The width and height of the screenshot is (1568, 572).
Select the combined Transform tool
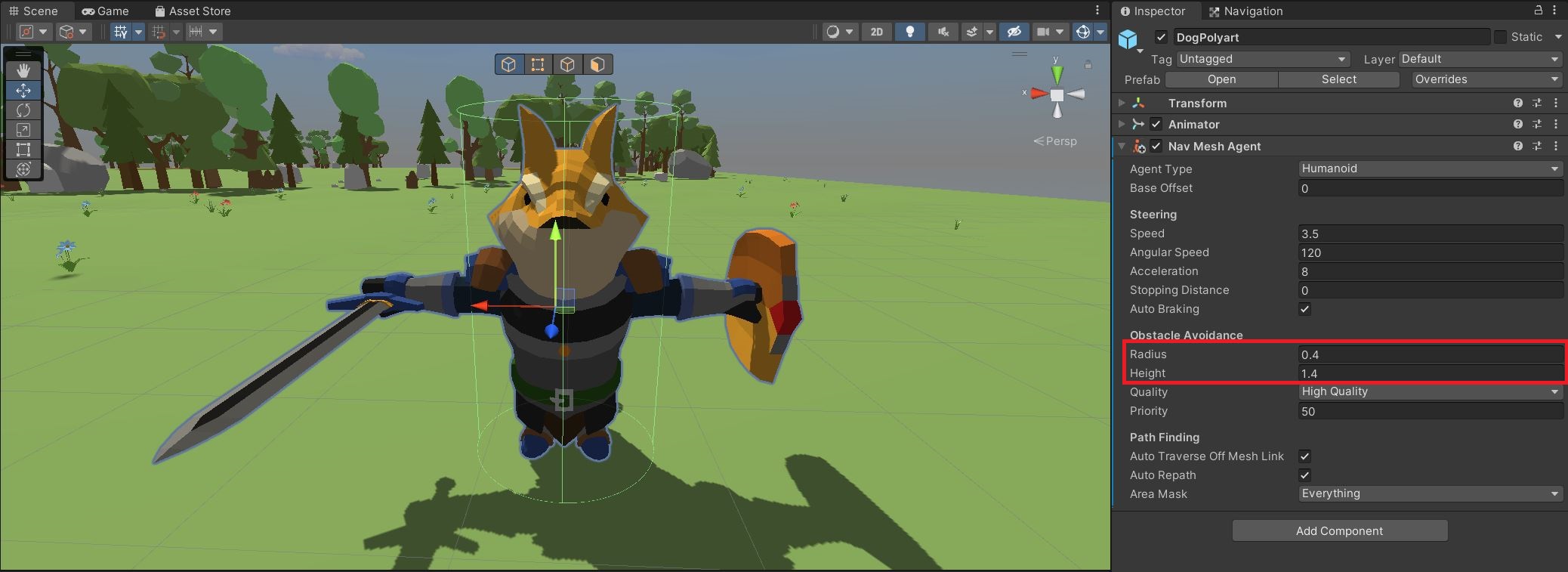pyautogui.click(x=23, y=169)
